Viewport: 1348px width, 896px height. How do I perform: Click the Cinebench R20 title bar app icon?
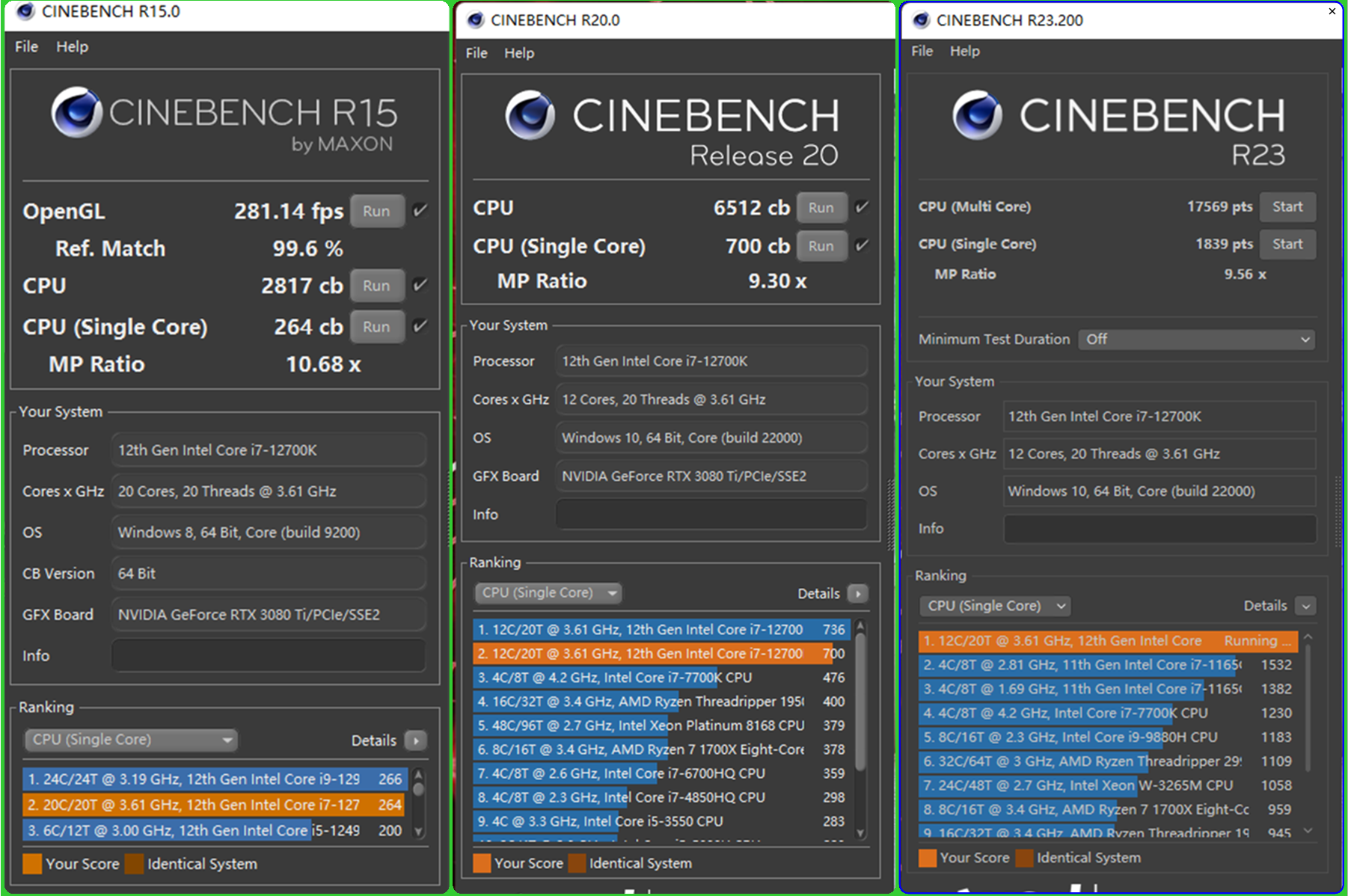[475, 20]
